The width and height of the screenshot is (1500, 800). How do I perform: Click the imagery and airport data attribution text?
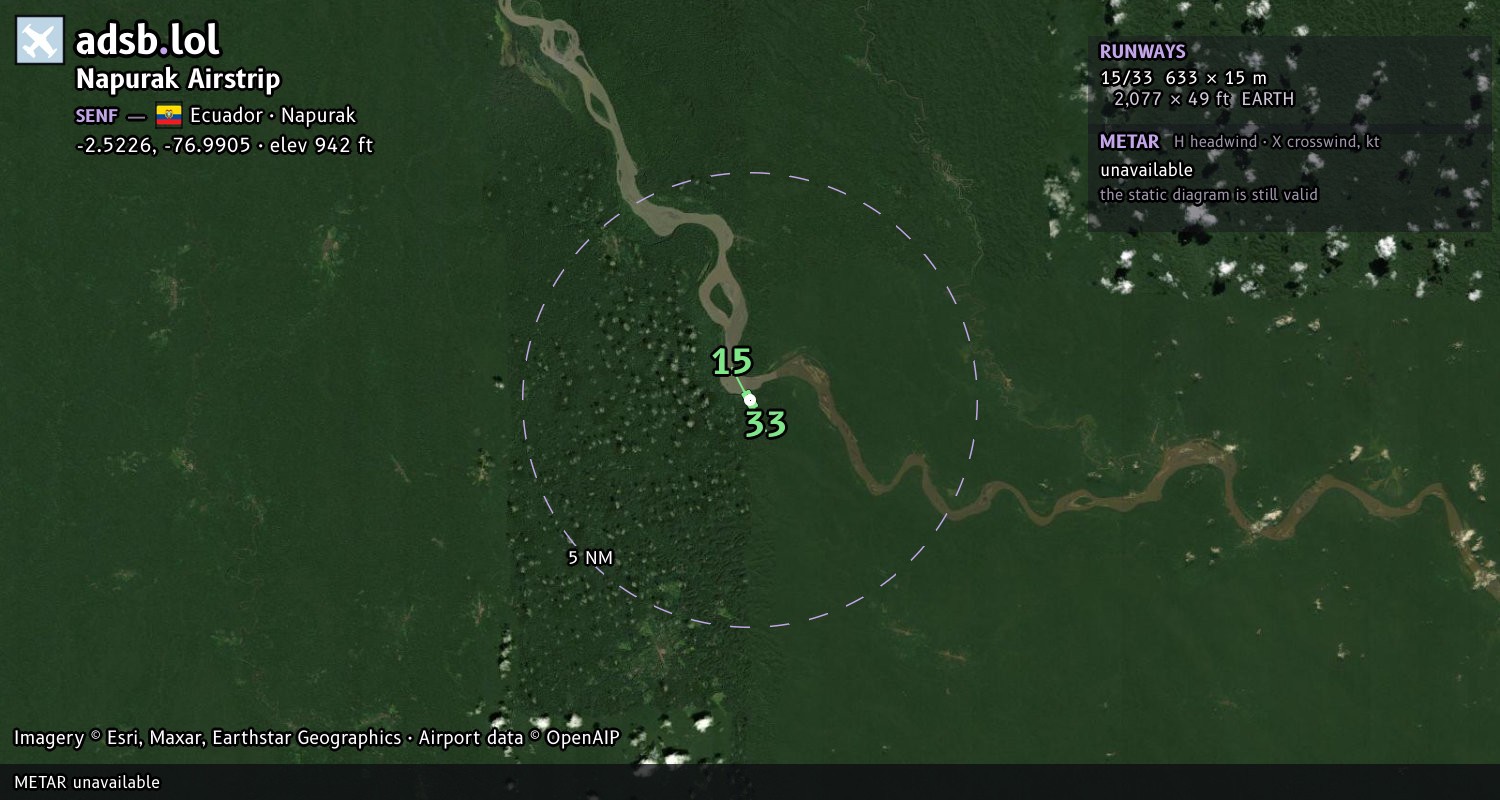(317, 738)
